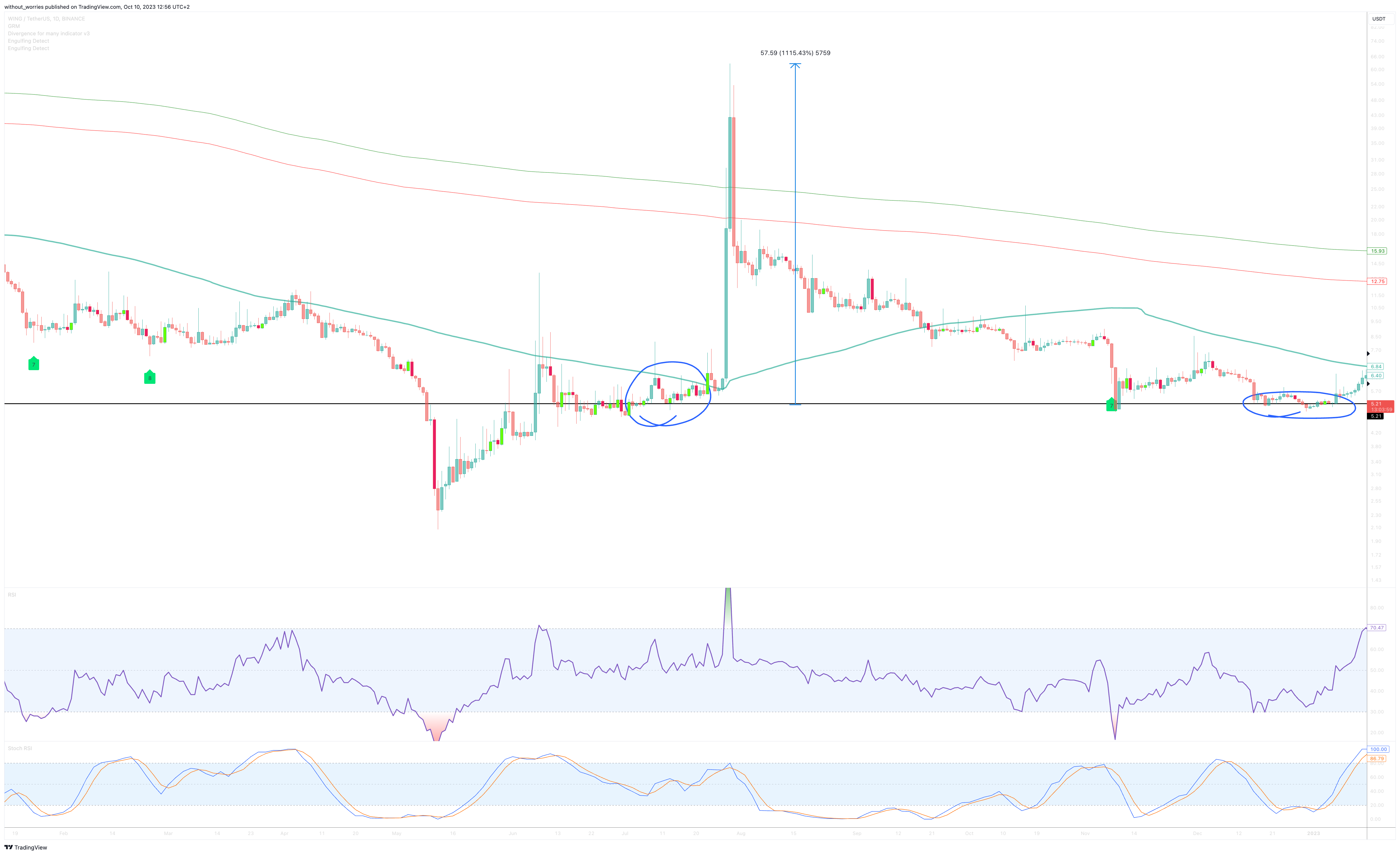Viewport: 1400px width, 855px height.
Task: Click the 'Sep' label on time axis
Action: pyautogui.click(x=857, y=833)
